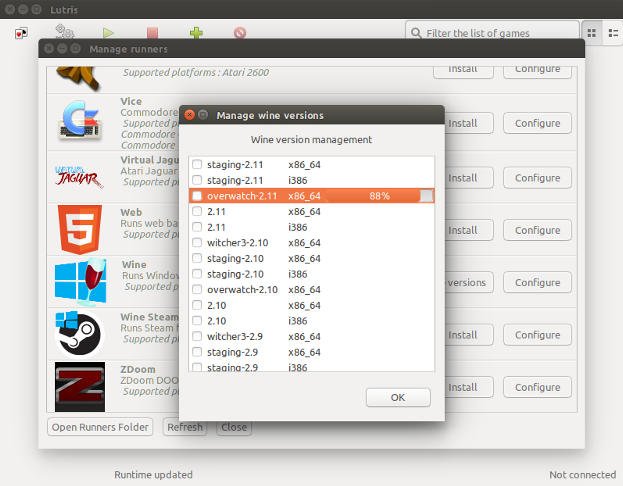Click the Wine Steam runner icon
This screenshot has width=623, height=486.
78,334
